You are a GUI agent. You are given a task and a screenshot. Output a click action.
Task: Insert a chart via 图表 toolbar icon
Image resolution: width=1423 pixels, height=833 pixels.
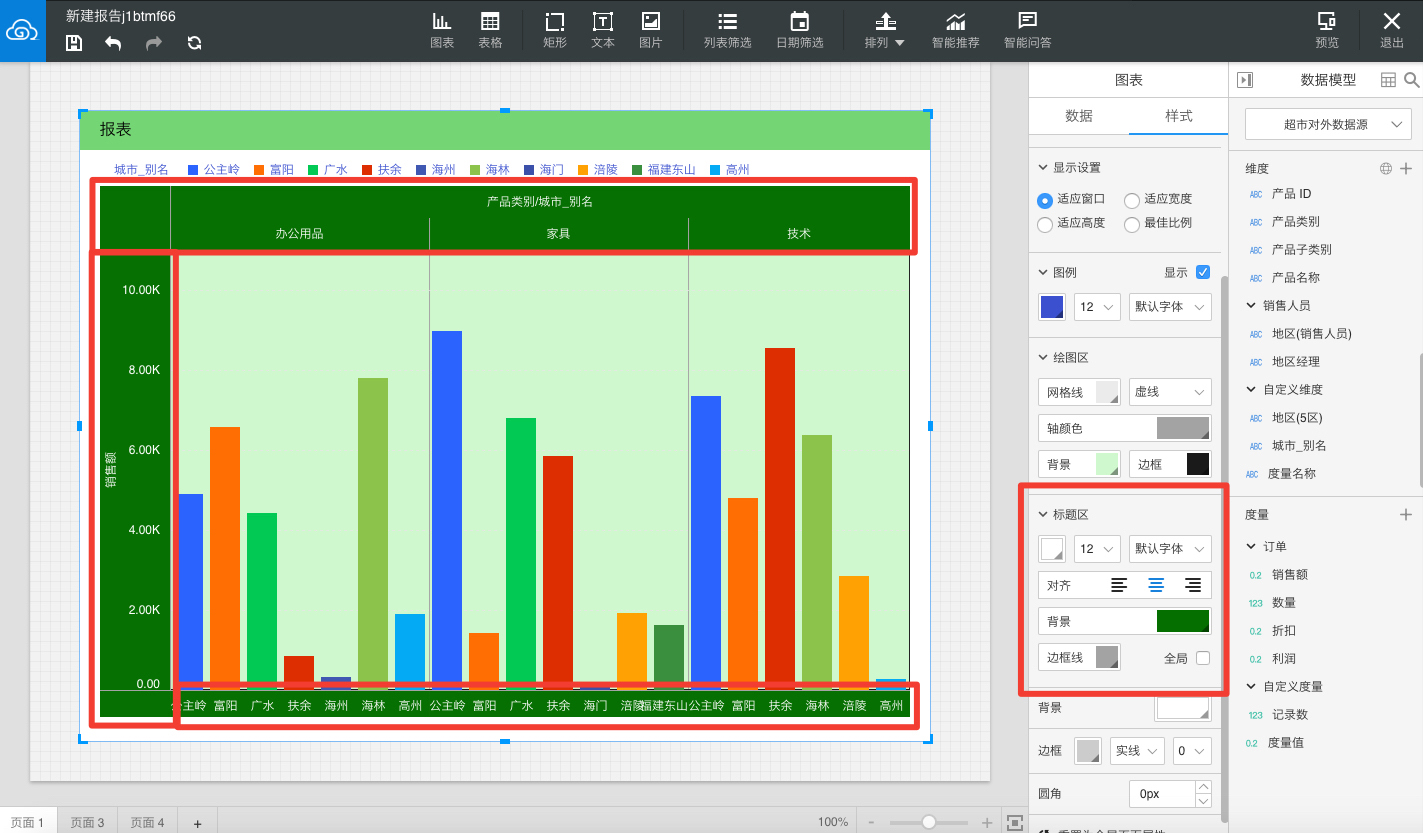coord(442,30)
